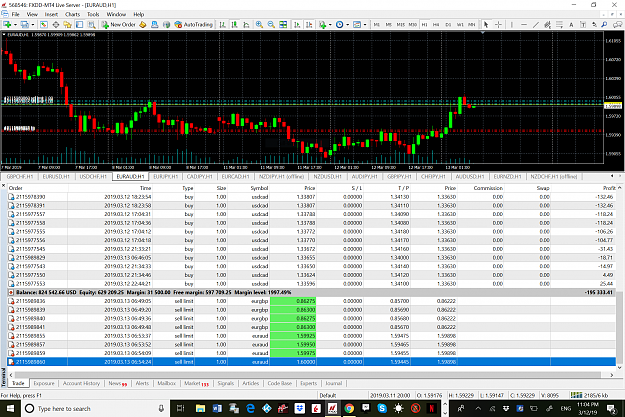This screenshot has height=417, width=625.
Task: Click the Zoom Out magnifier icon
Action: pos(271,25)
